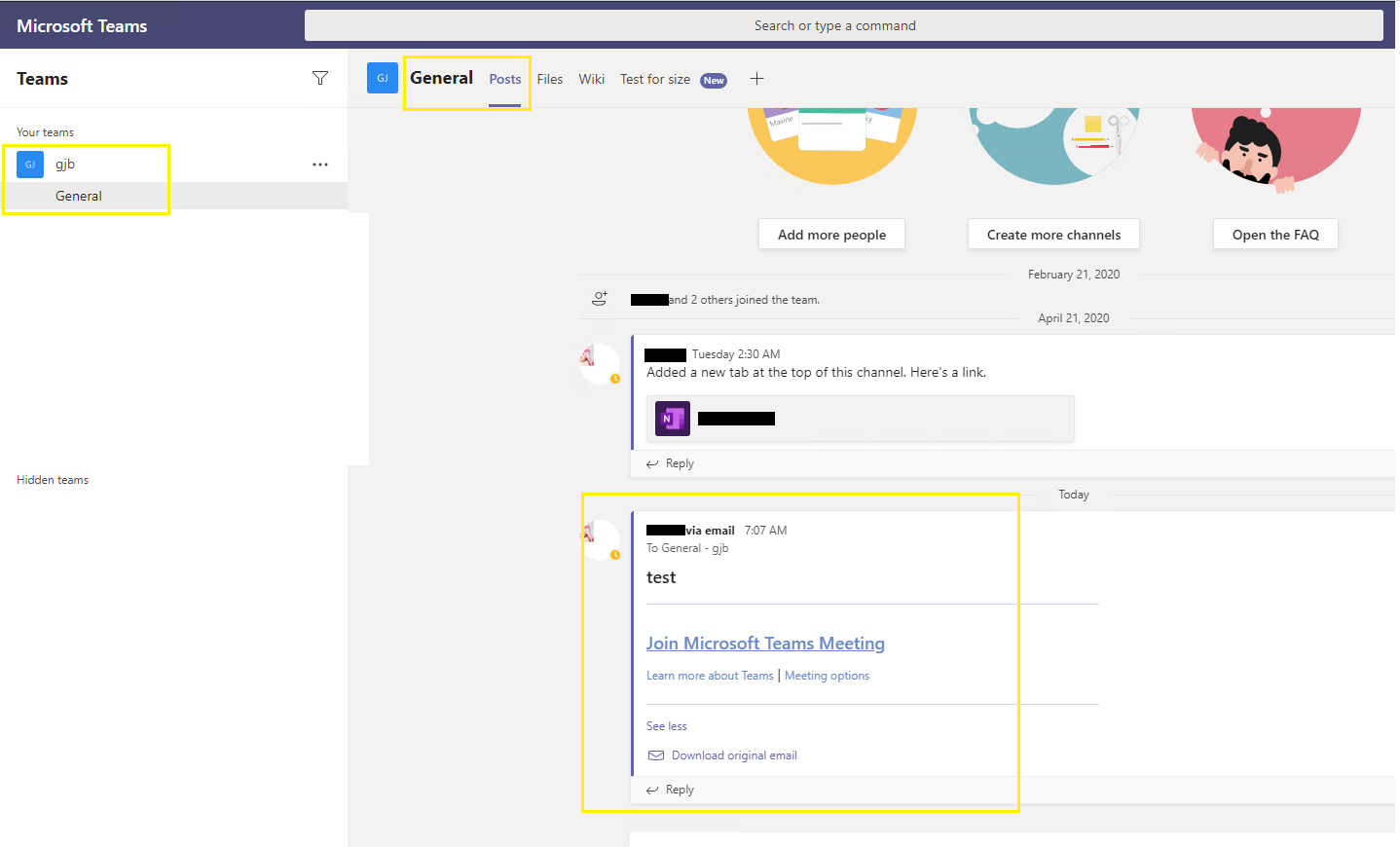Select the gjb team in sidebar

click(173, 165)
